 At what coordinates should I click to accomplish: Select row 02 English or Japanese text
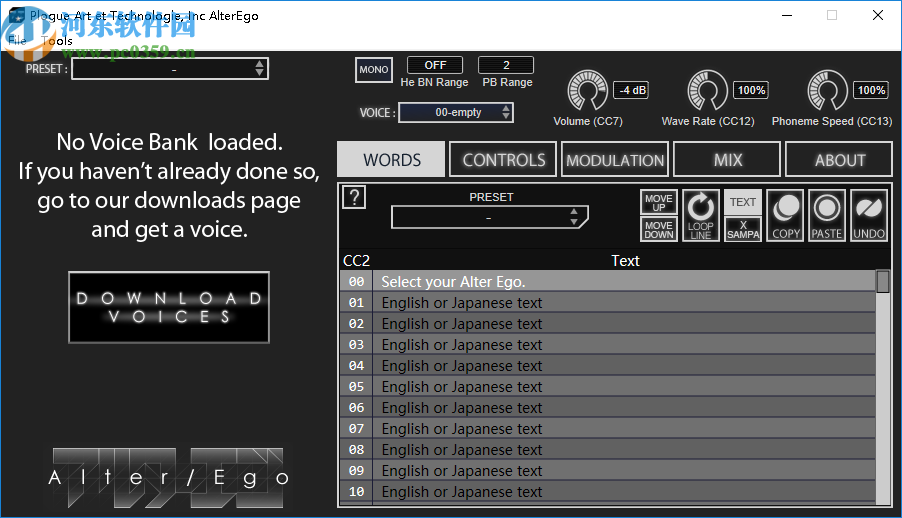607,323
